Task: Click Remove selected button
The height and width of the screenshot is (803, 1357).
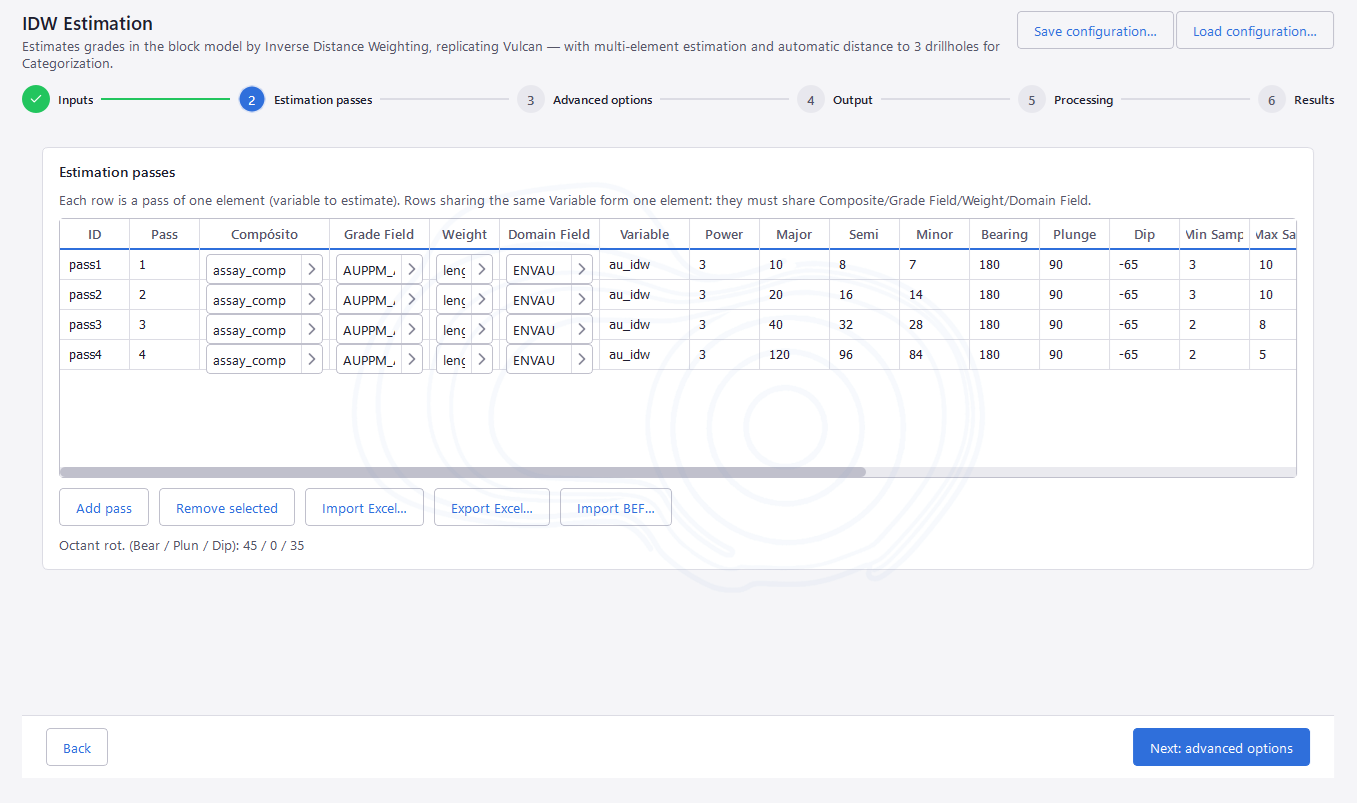Action: (227, 508)
